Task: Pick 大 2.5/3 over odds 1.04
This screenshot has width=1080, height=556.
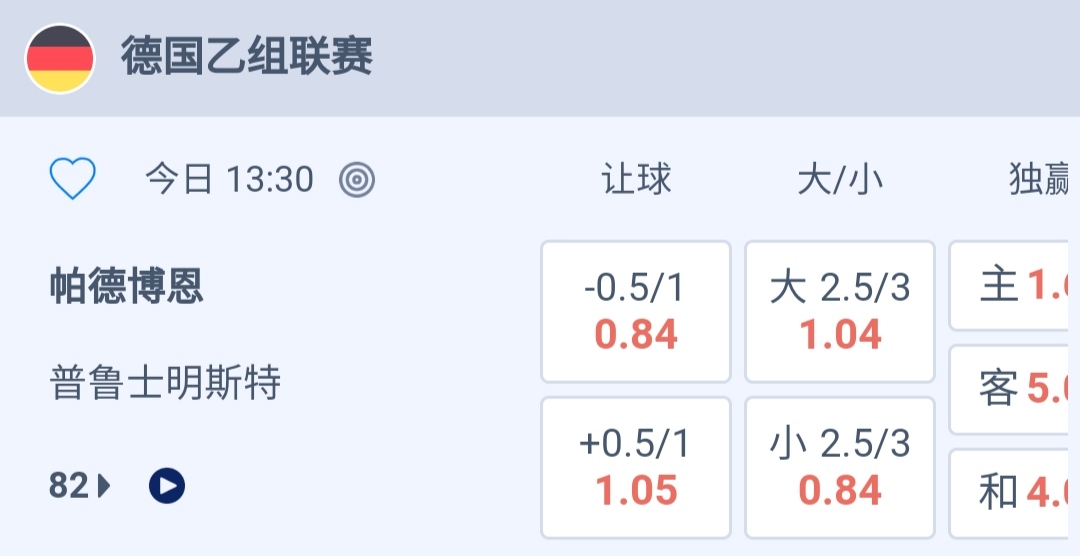Action: click(840, 312)
